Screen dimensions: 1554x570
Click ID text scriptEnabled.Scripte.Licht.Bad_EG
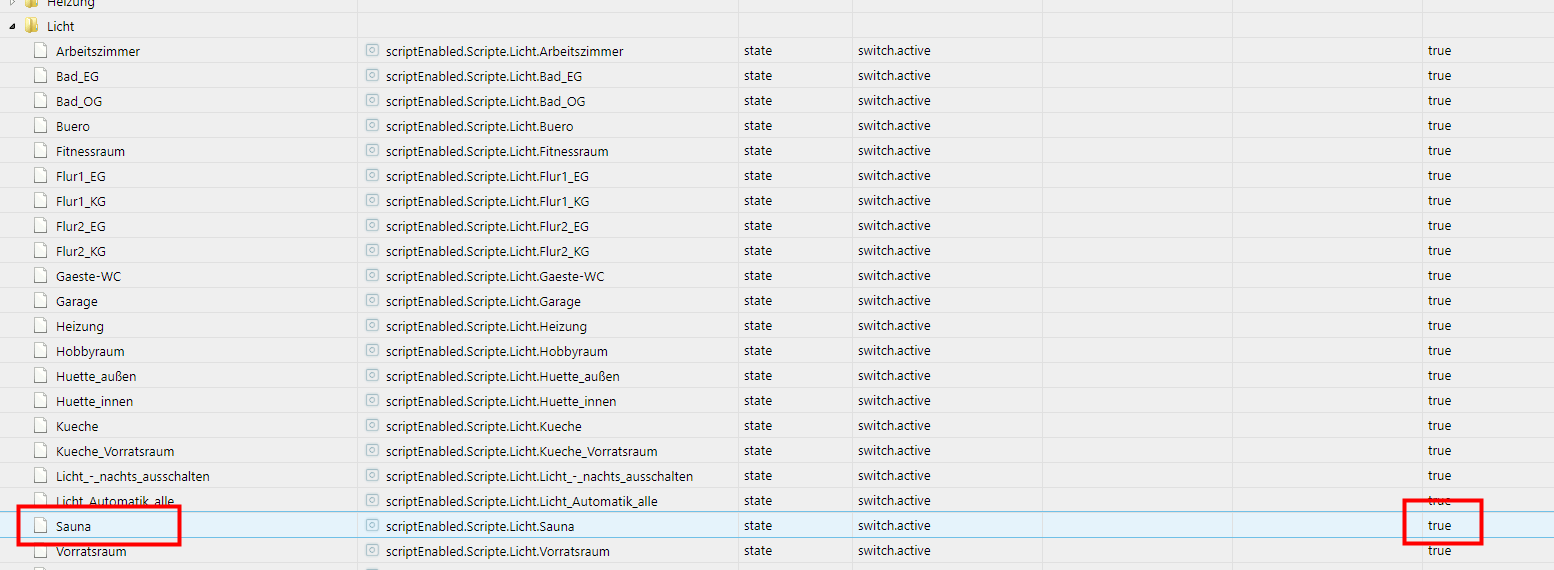(x=484, y=76)
